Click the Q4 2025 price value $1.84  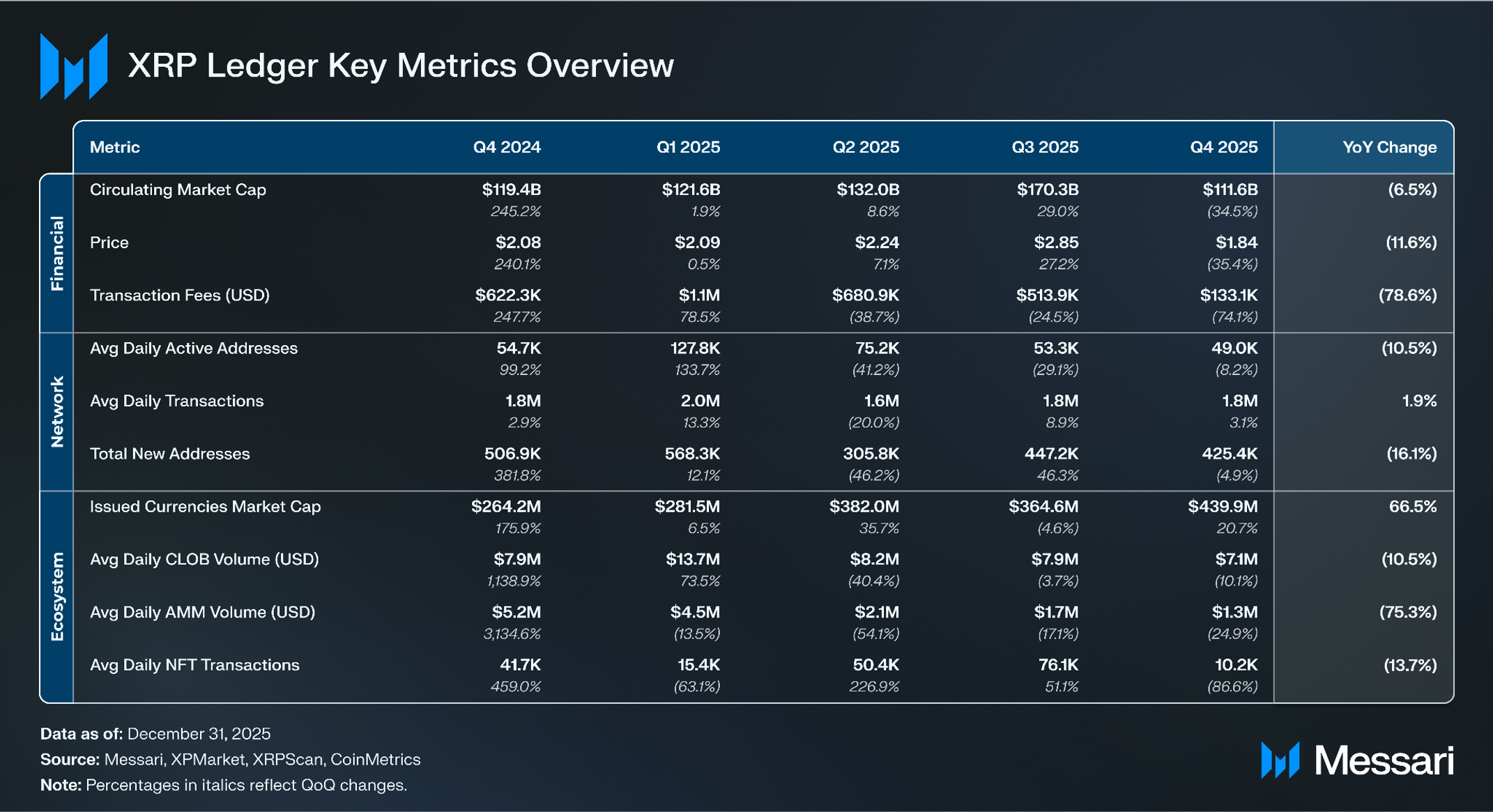pos(1236,243)
